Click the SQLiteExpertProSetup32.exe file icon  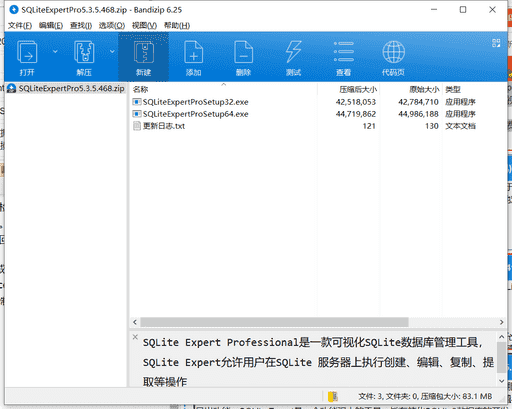tap(137, 102)
